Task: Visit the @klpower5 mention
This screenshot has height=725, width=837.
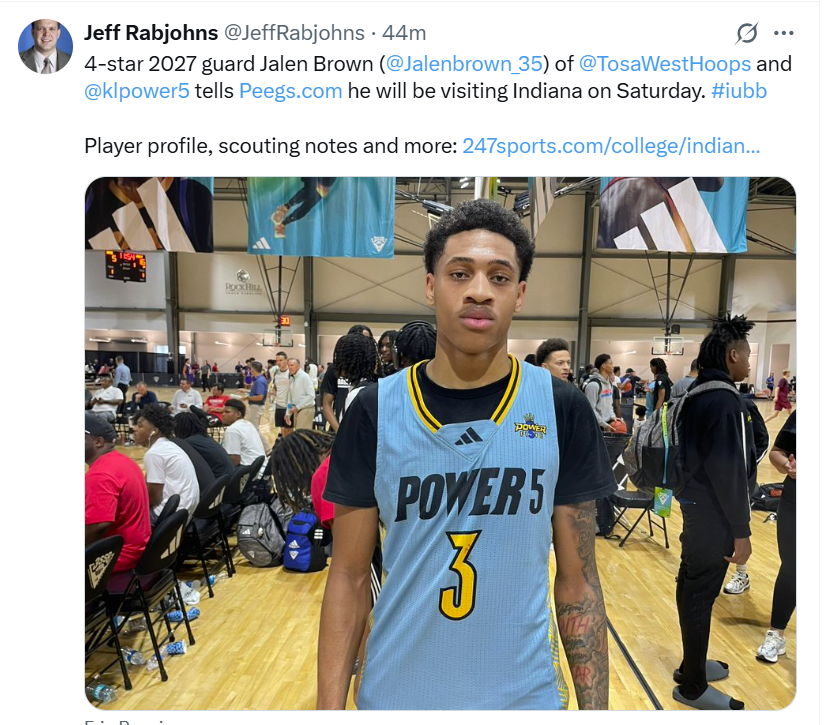Action: [137, 91]
